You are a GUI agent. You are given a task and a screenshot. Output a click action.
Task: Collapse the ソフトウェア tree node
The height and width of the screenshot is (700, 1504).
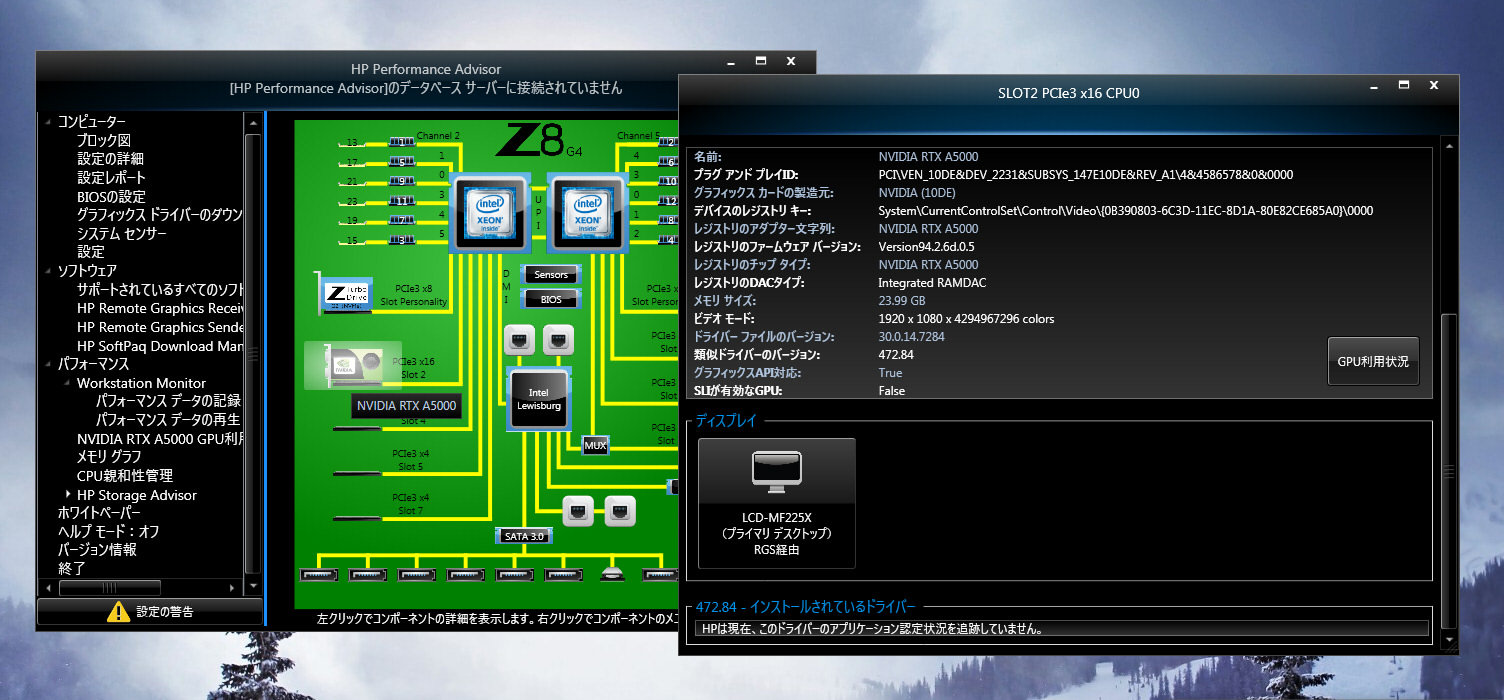(47, 271)
